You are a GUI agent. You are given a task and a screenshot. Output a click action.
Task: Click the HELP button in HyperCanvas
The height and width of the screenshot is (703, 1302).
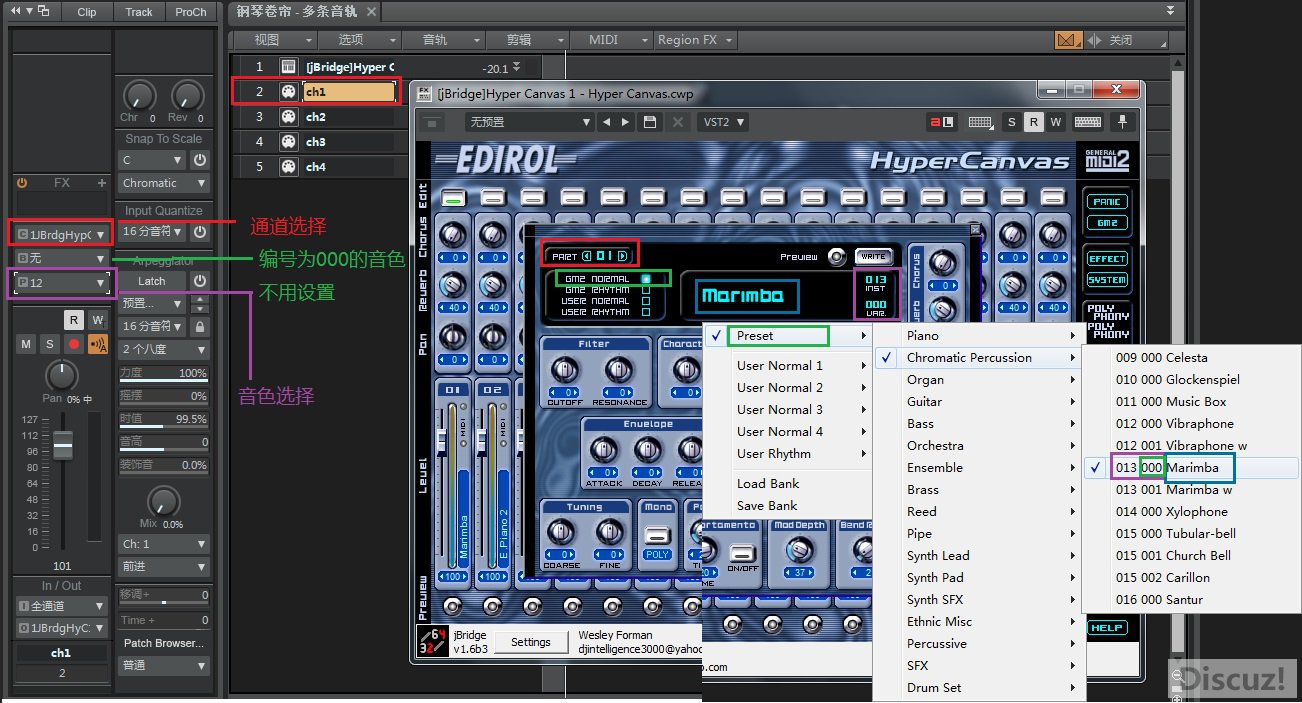(1107, 628)
